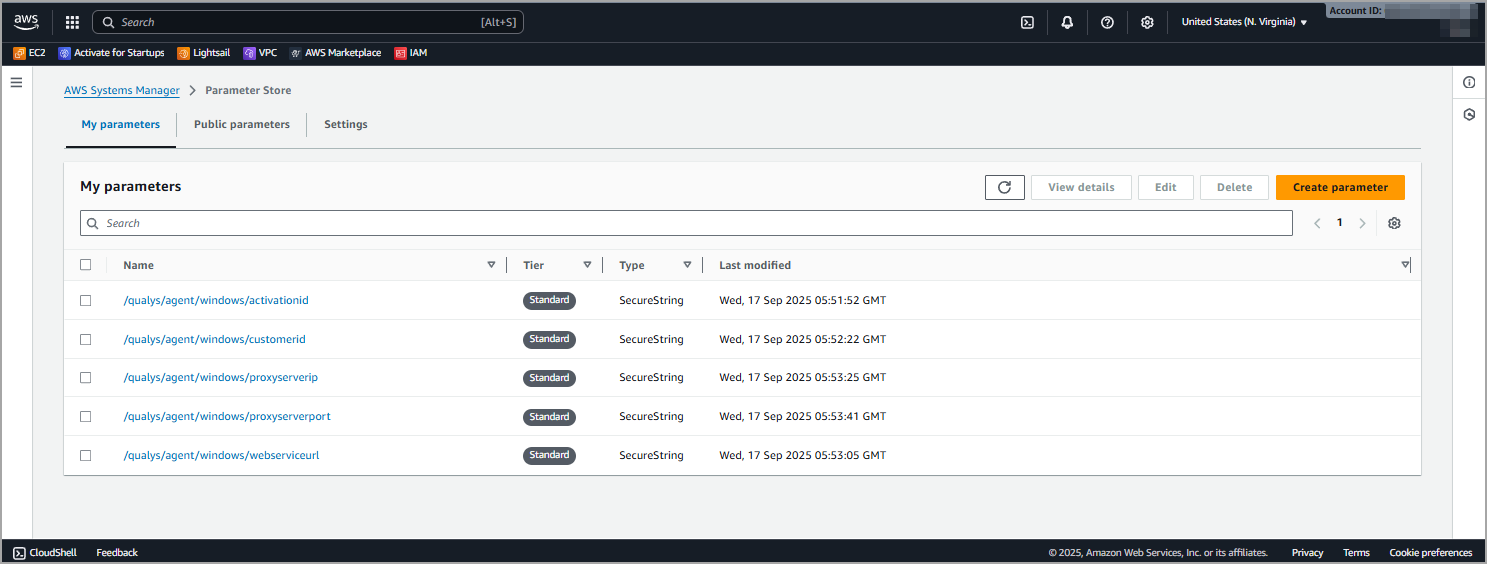Viewport: 1487px width, 564px height.
Task: Open the info panel icon on right
Action: [1469, 82]
